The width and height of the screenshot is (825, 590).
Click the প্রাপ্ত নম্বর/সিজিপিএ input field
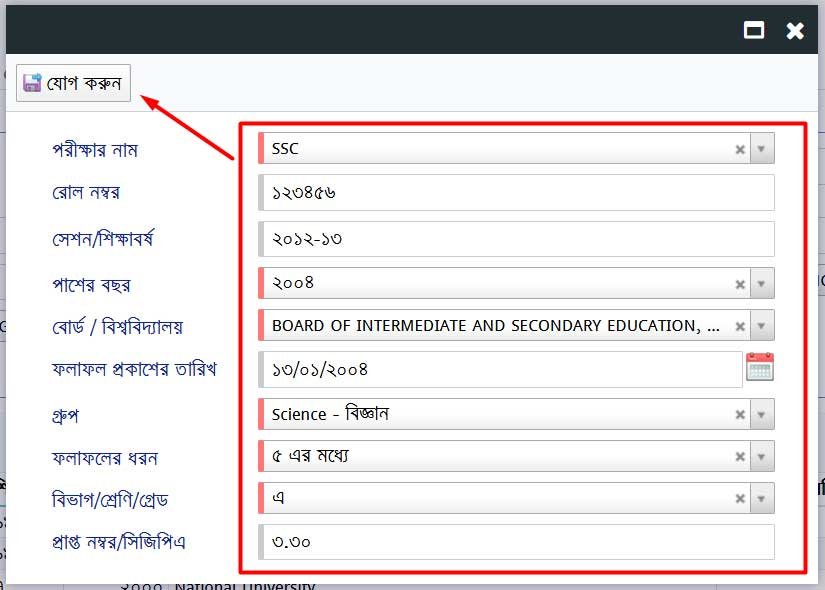[515, 542]
